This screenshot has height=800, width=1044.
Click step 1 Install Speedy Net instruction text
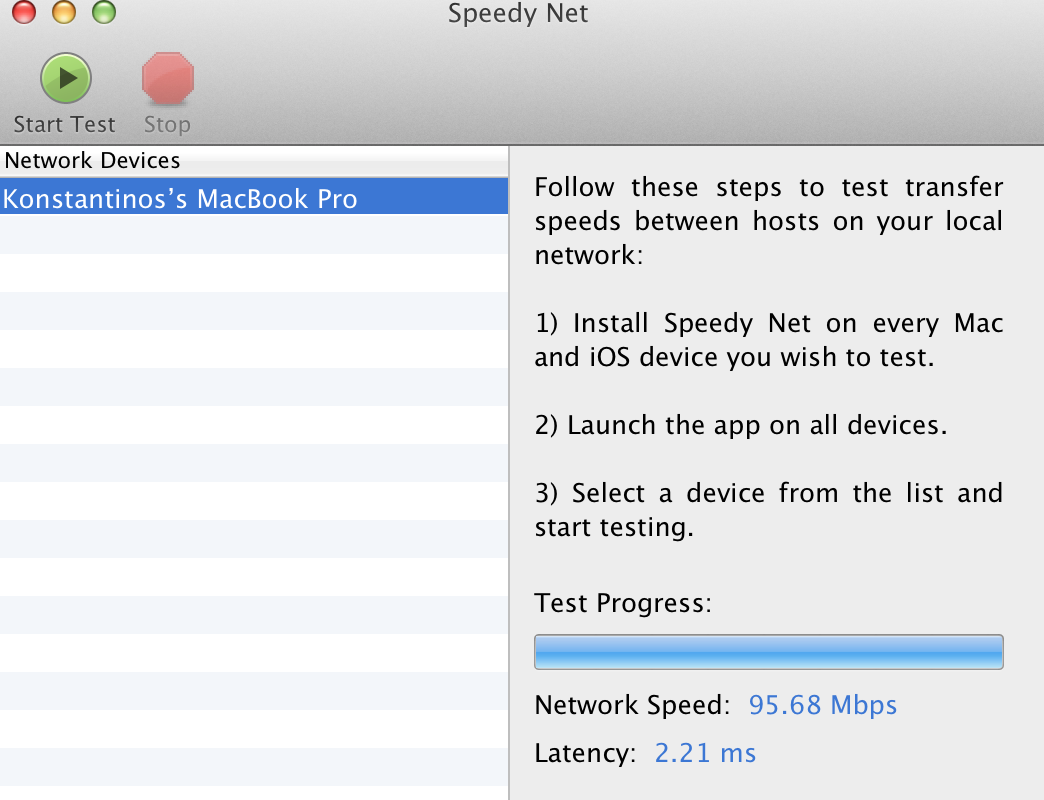coord(768,340)
